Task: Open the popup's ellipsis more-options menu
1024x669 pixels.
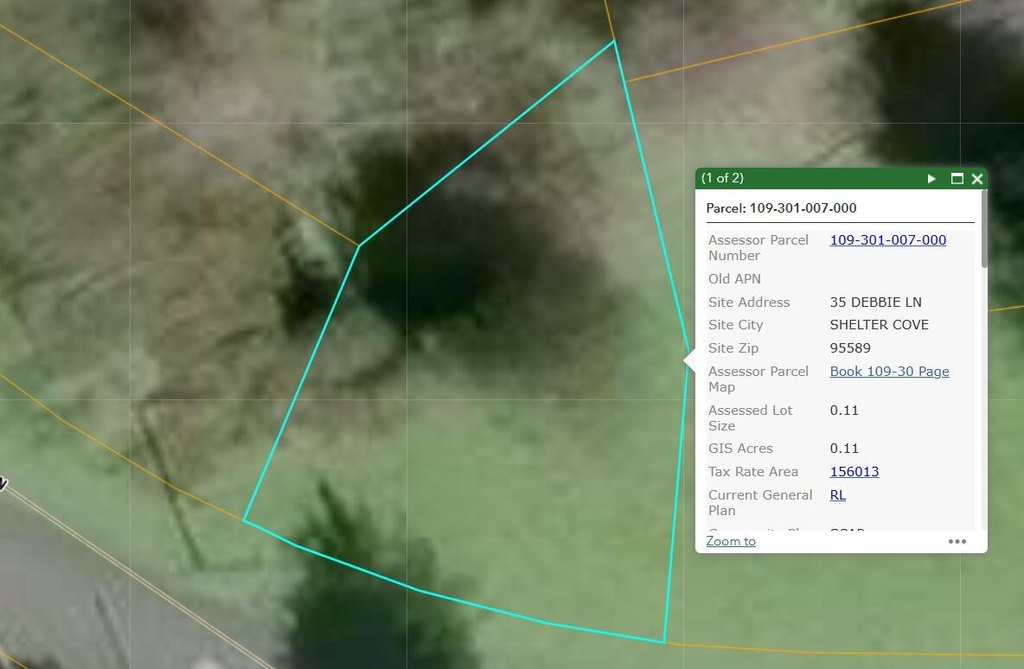Action: pos(957,541)
